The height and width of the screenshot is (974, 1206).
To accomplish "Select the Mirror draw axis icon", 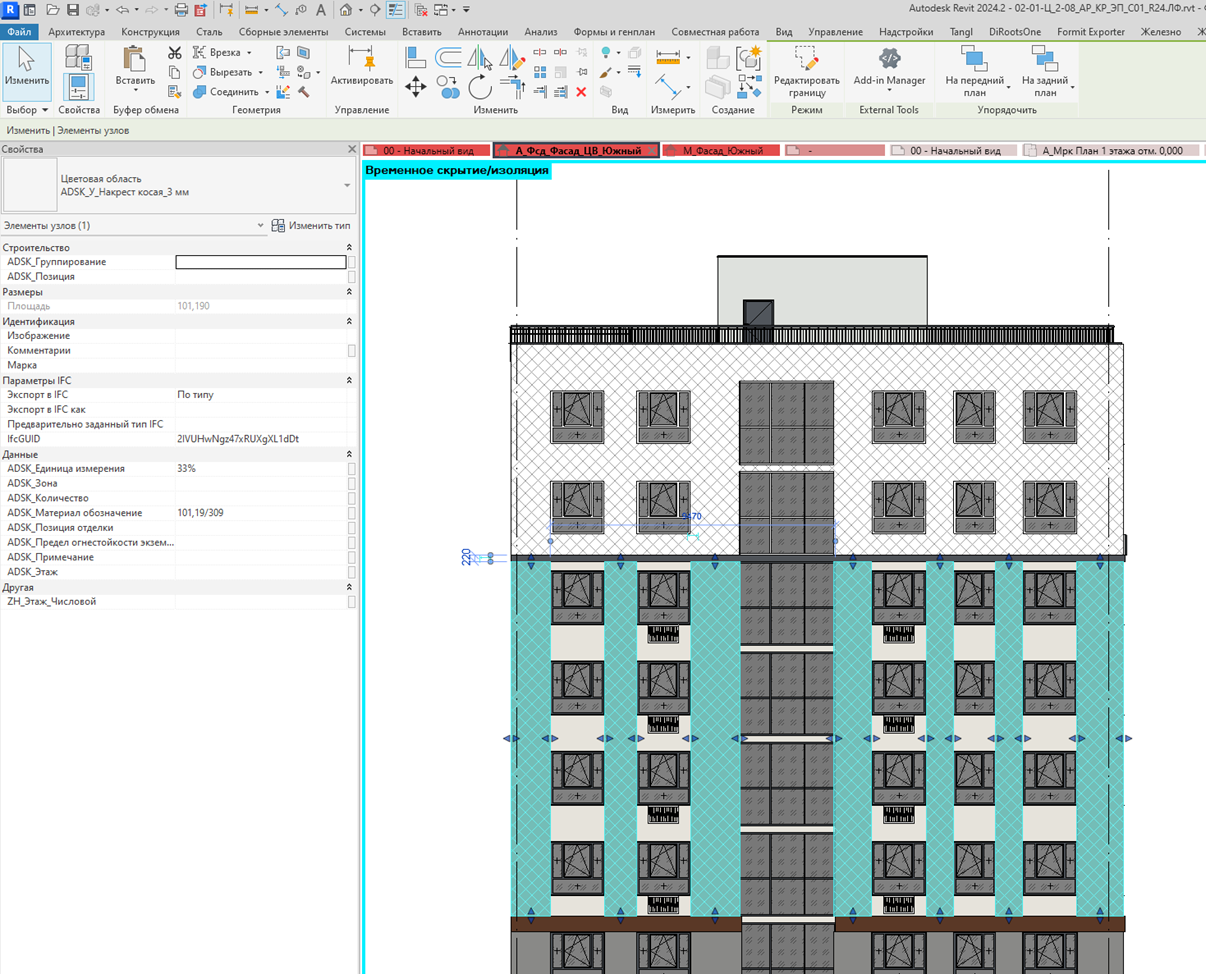I will point(511,57).
